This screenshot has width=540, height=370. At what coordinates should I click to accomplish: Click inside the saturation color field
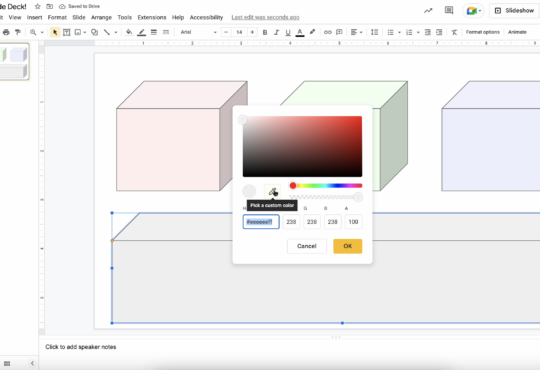click(302, 146)
